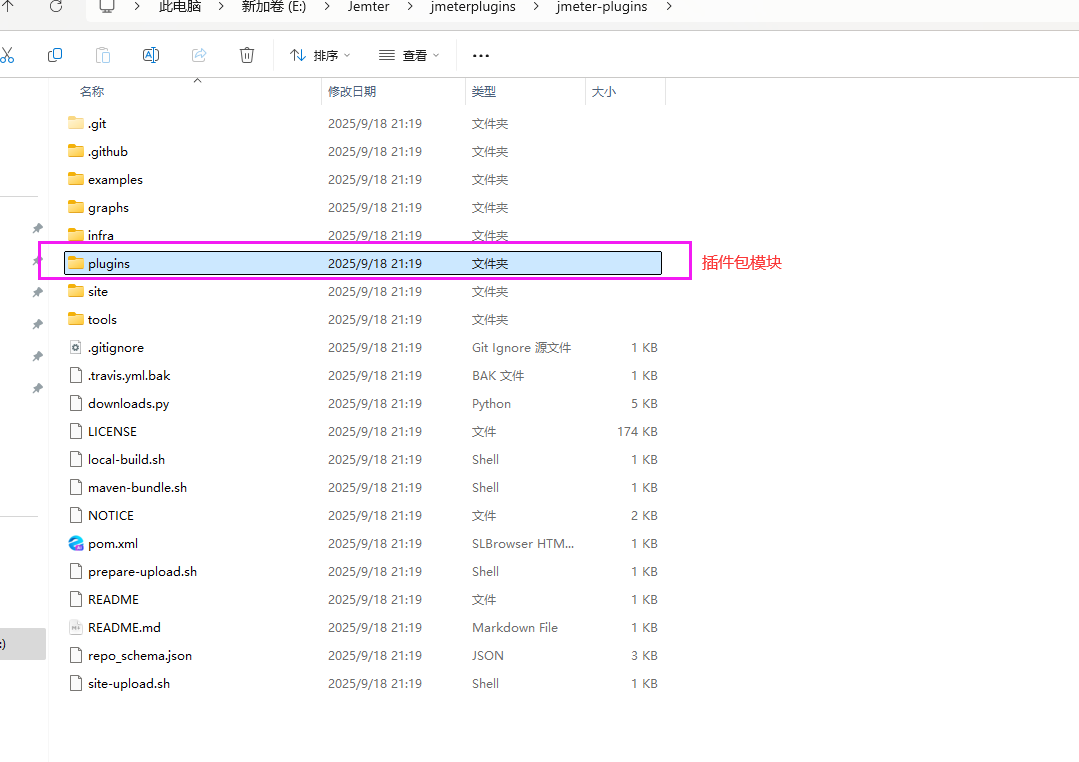Click jmeter-plugins in the breadcrumb
Viewport: 1079px width, 762px height.
602,7
